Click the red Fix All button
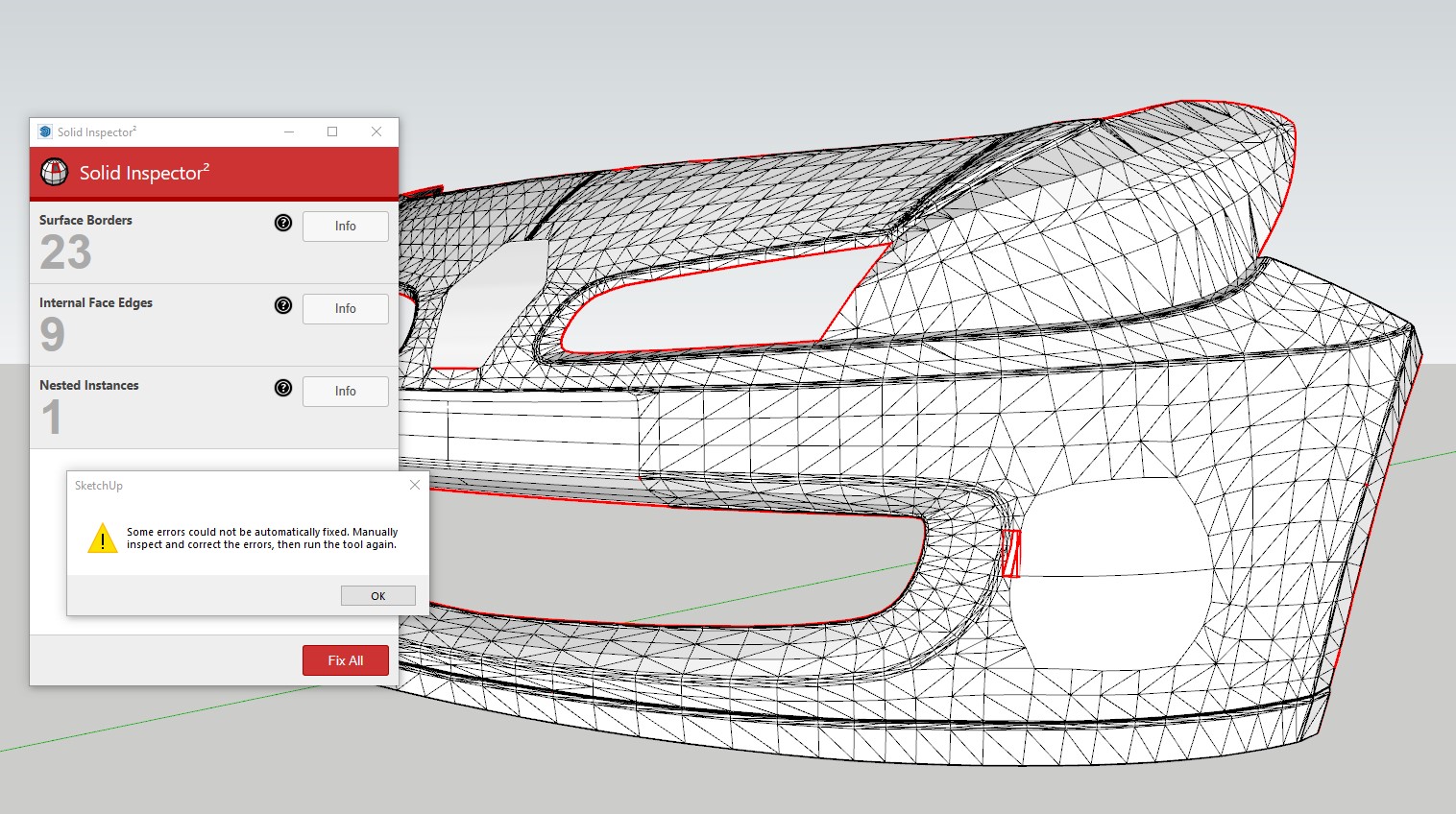 pos(346,660)
